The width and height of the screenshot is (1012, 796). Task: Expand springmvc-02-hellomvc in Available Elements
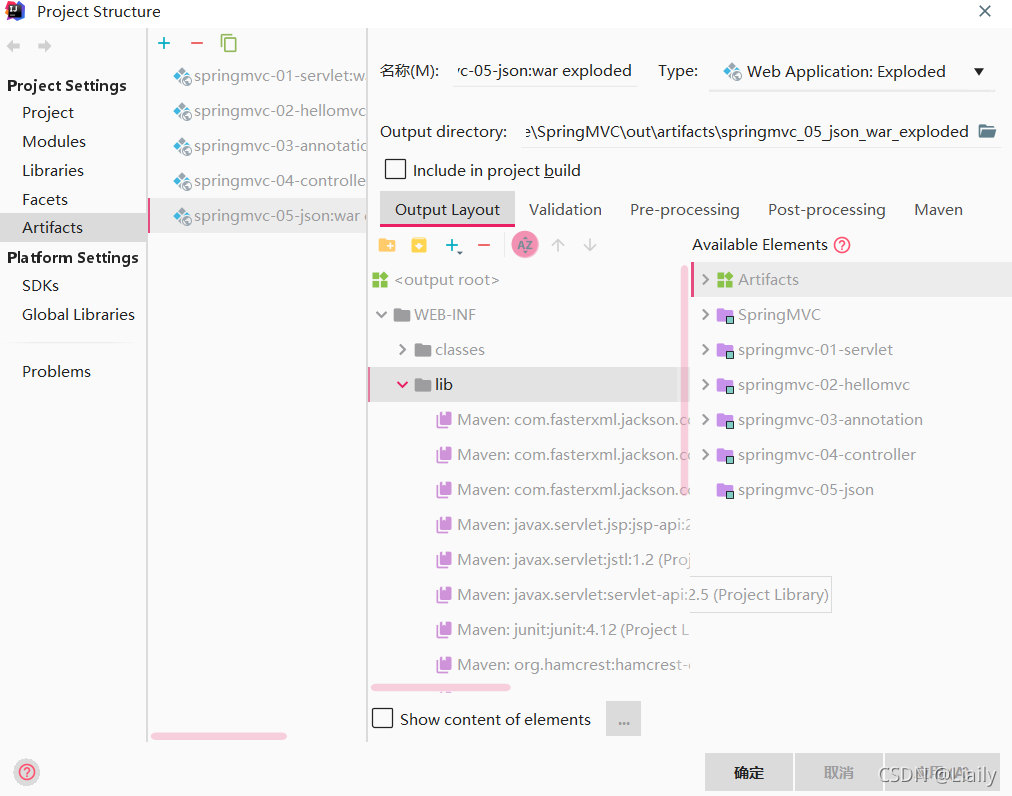(705, 385)
